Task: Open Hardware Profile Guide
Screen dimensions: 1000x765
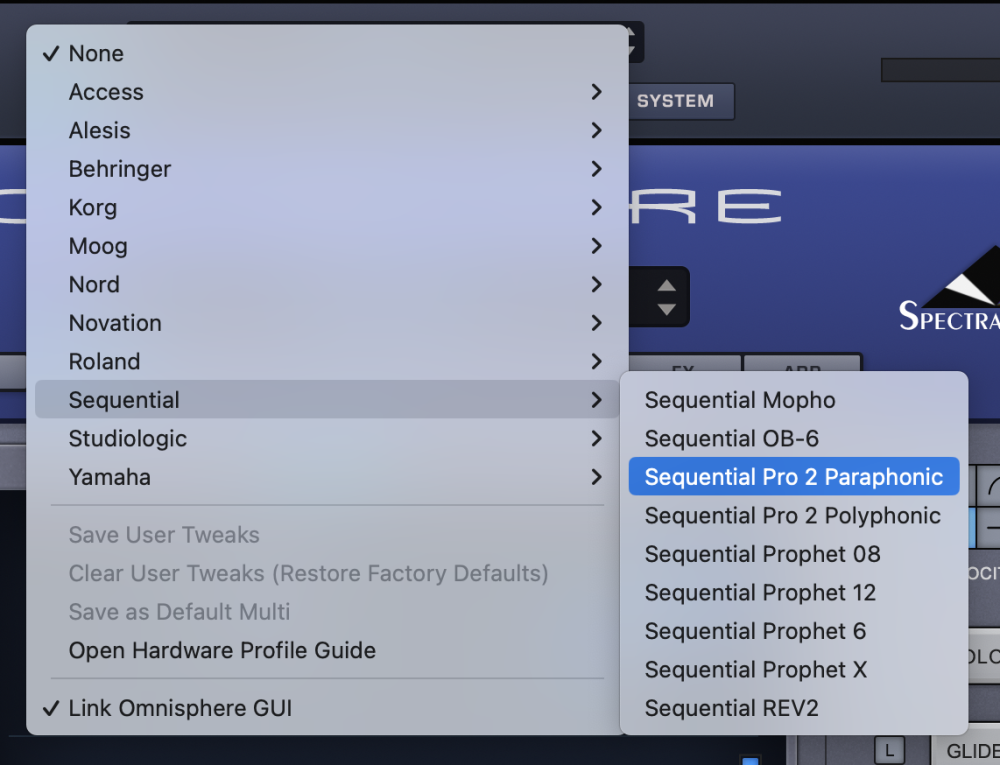Action: (222, 651)
